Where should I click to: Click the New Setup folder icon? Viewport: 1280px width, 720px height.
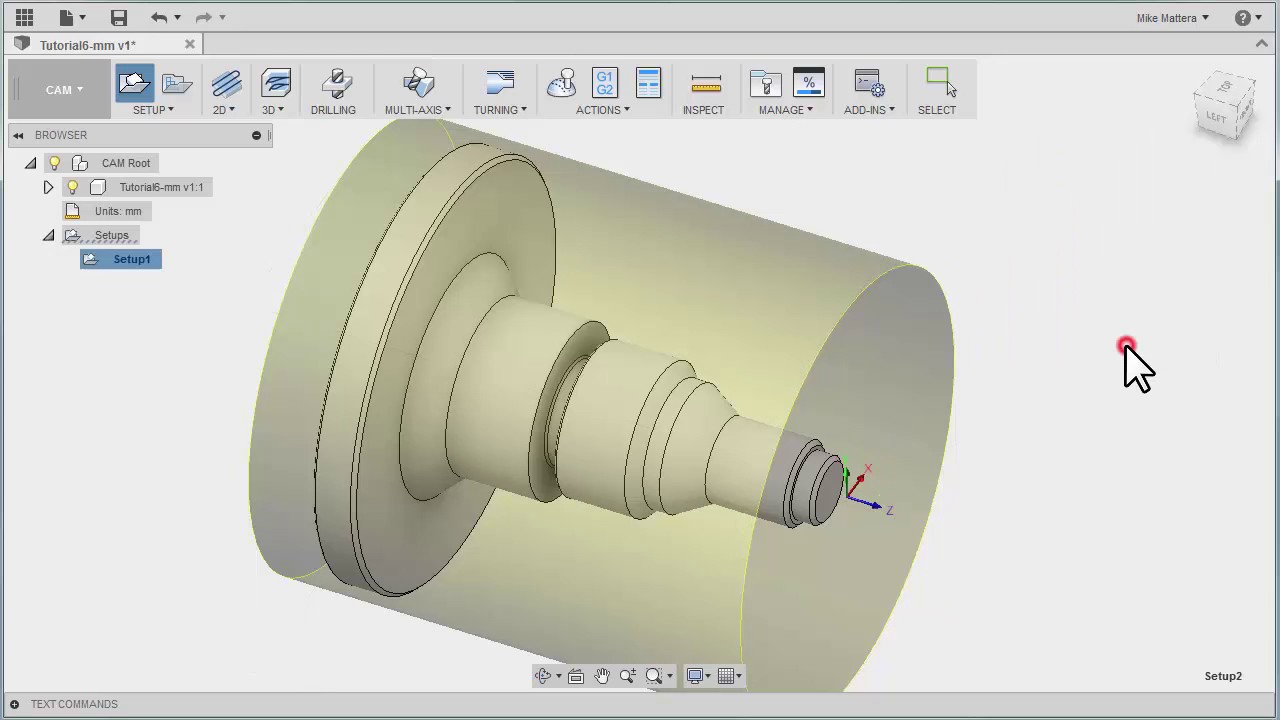coord(134,83)
